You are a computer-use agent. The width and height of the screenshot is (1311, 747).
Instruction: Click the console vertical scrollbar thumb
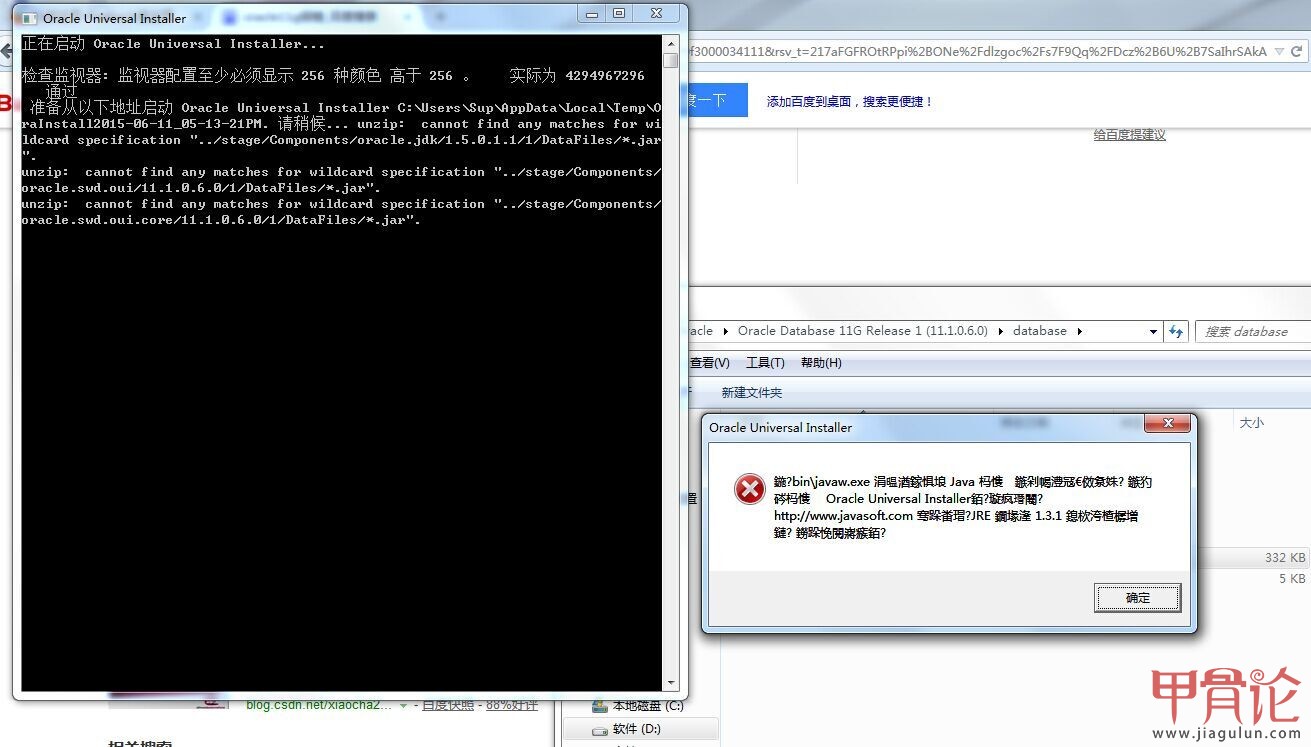[671, 60]
